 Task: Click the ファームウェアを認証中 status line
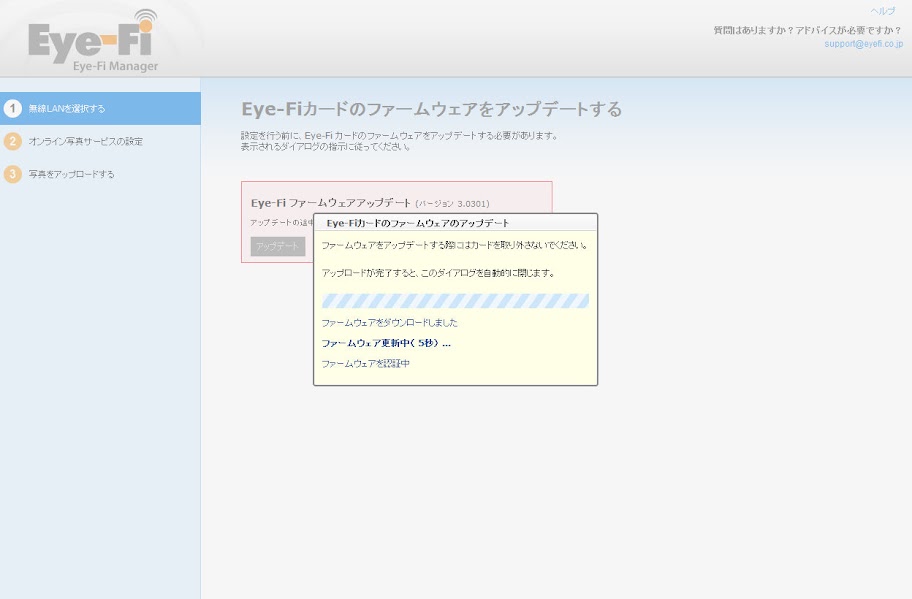[365, 363]
